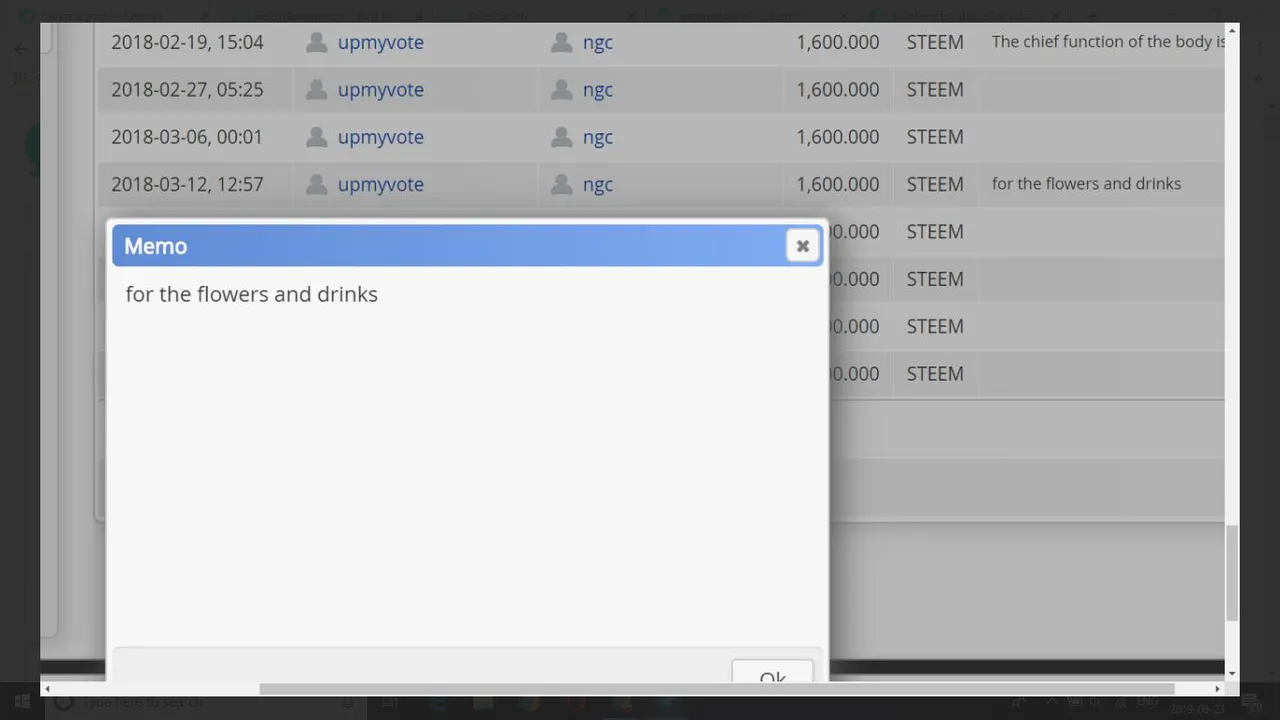Click the scroll-down arrow of the vertical scrollbar
The width and height of the screenshot is (1280, 720).
[x=1232, y=674]
